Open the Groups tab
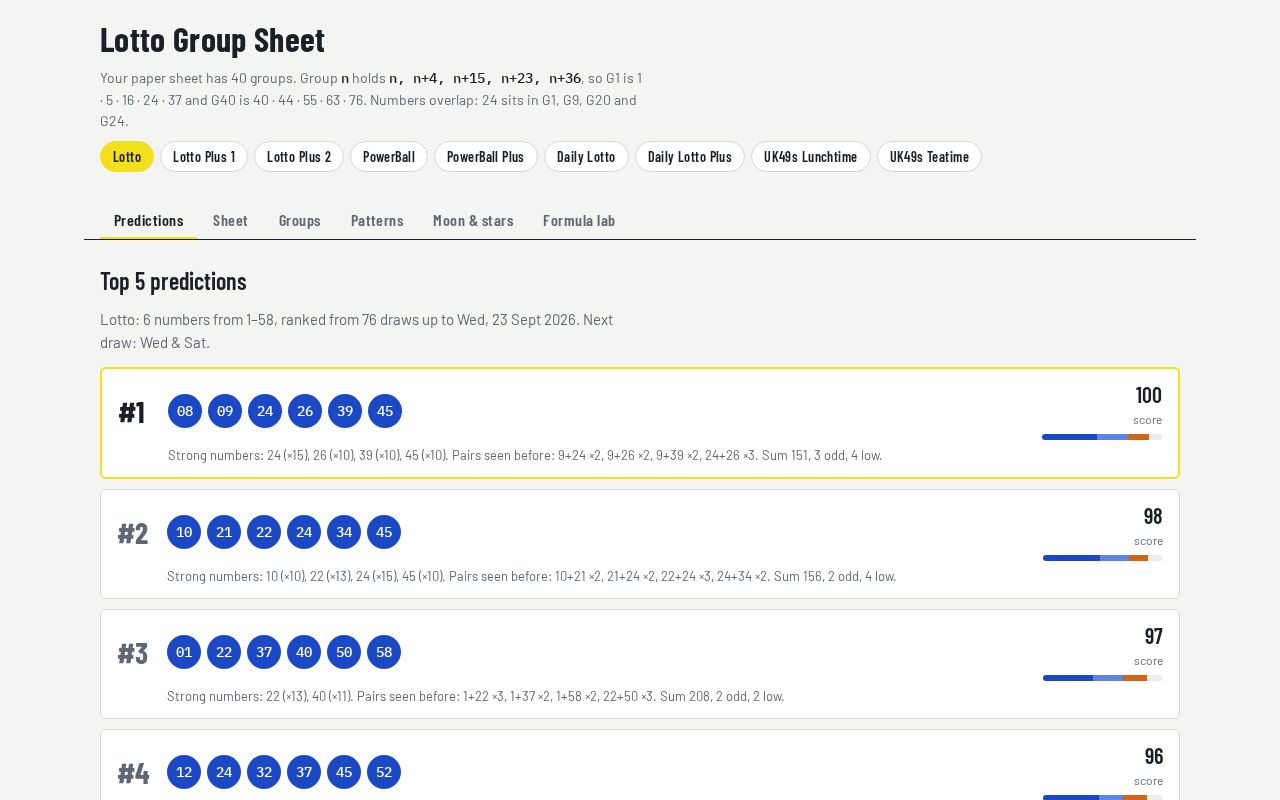Screen dimensions: 1280x800 click(300, 221)
